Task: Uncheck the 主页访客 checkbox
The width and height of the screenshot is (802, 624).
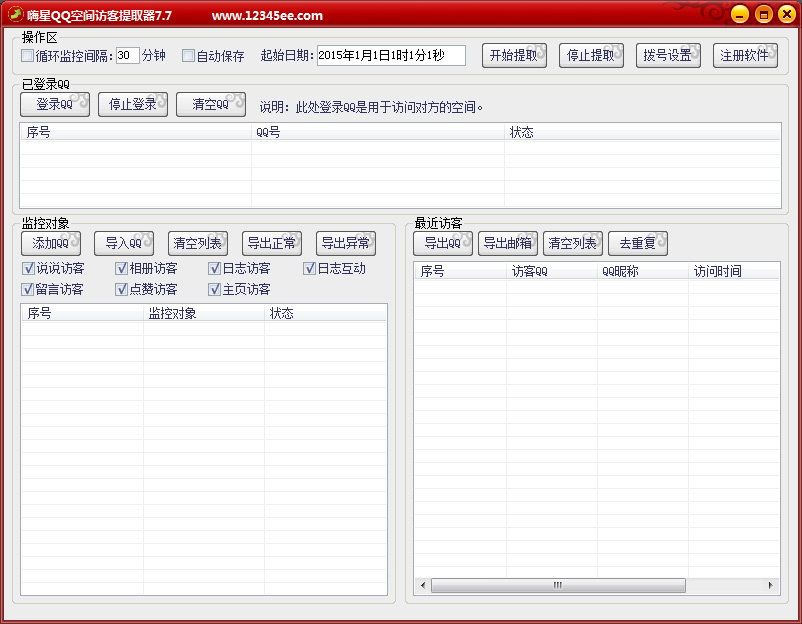Action: click(214, 289)
